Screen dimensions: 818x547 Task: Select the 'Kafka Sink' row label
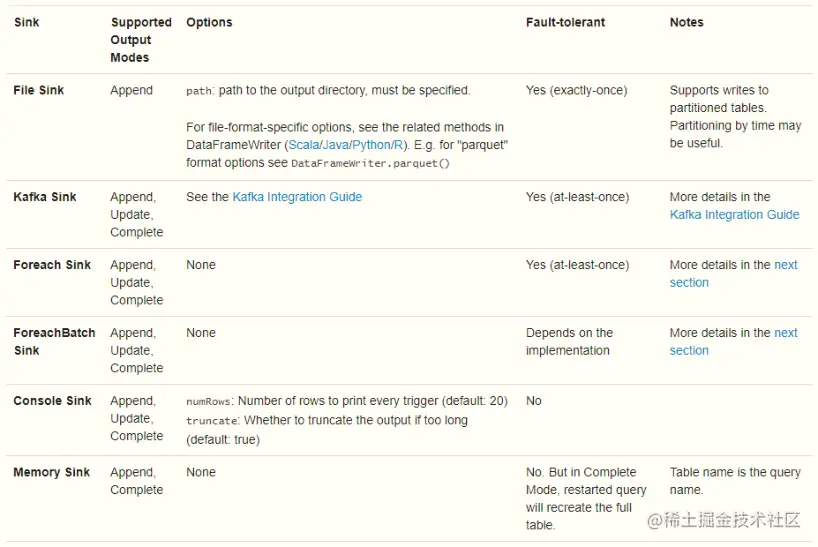pyautogui.click(x=45, y=197)
